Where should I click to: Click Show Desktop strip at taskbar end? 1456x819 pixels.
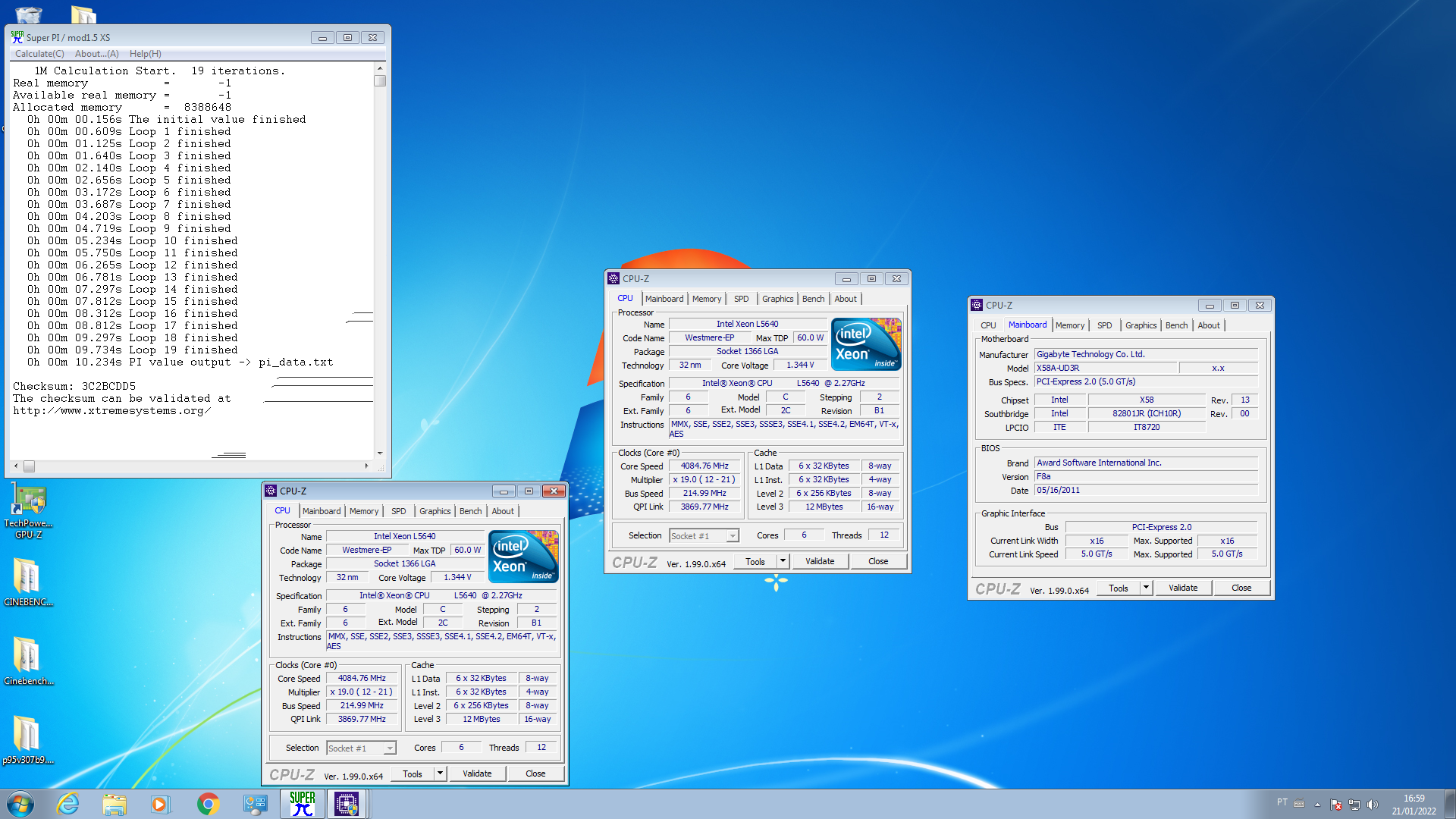pyautogui.click(x=1451, y=804)
